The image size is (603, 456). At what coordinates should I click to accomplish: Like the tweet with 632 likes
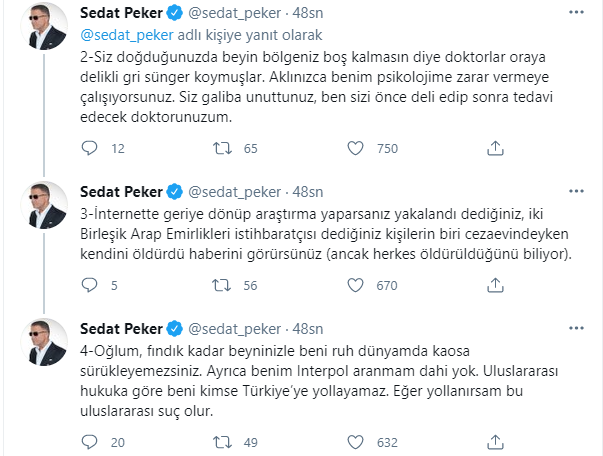click(351, 442)
